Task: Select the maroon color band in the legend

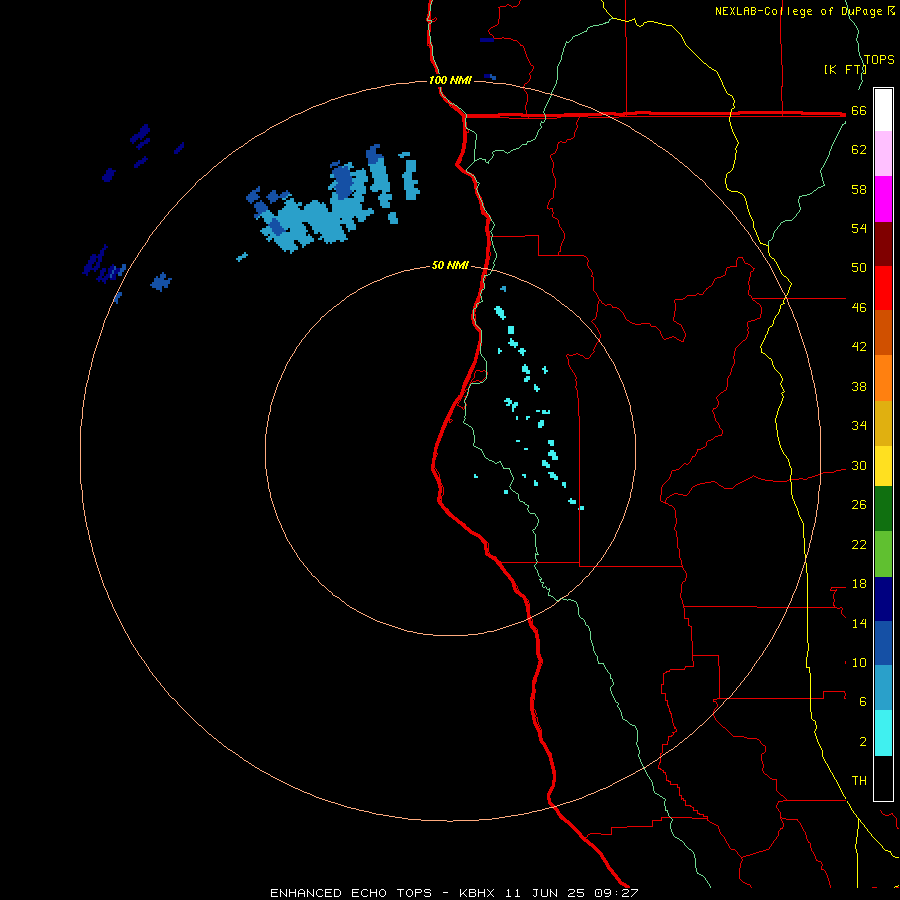Action: point(883,244)
